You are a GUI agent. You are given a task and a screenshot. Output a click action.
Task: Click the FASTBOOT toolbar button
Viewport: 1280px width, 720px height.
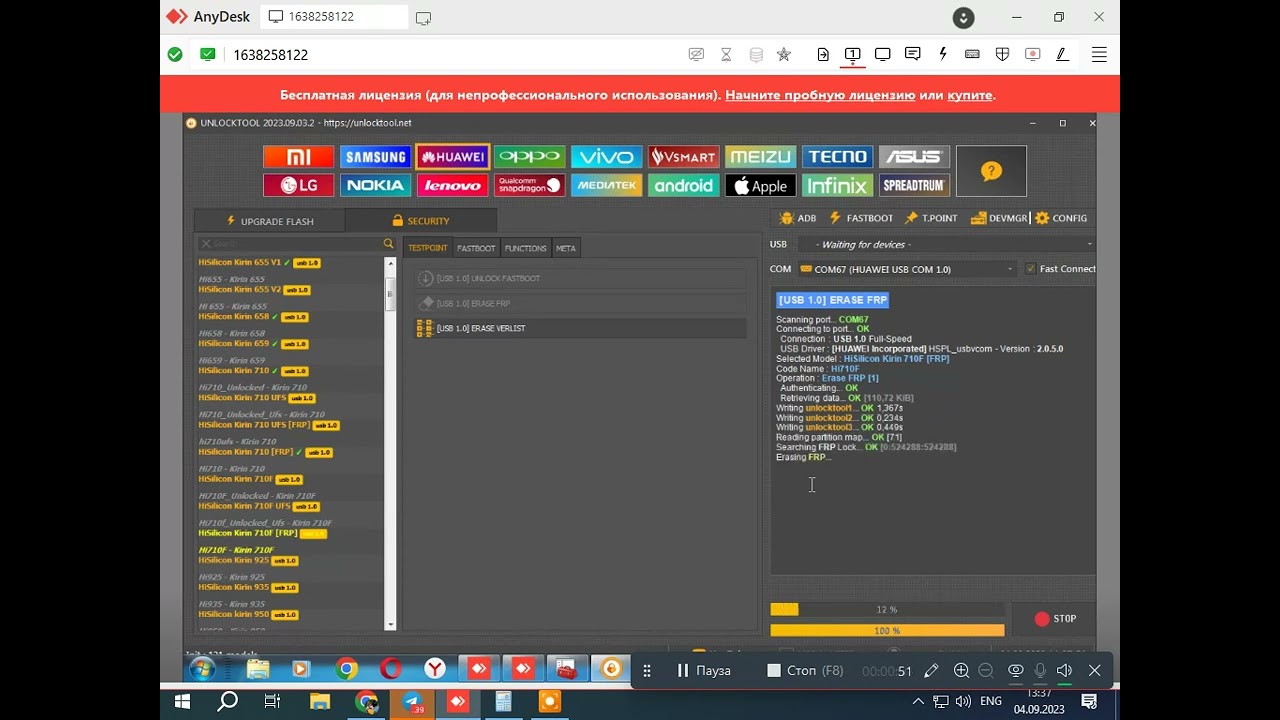tap(861, 218)
